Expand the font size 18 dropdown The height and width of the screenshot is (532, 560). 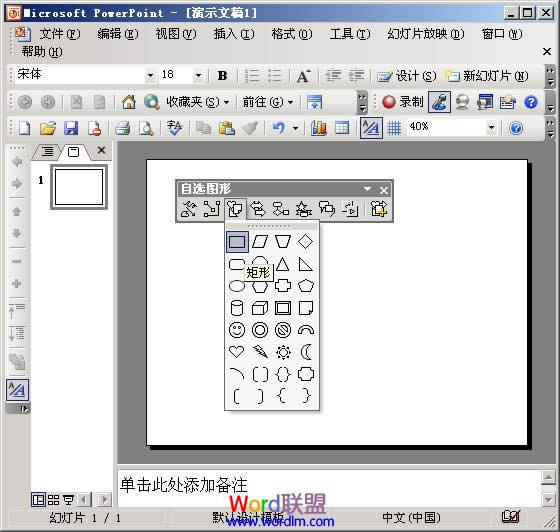[198, 75]
